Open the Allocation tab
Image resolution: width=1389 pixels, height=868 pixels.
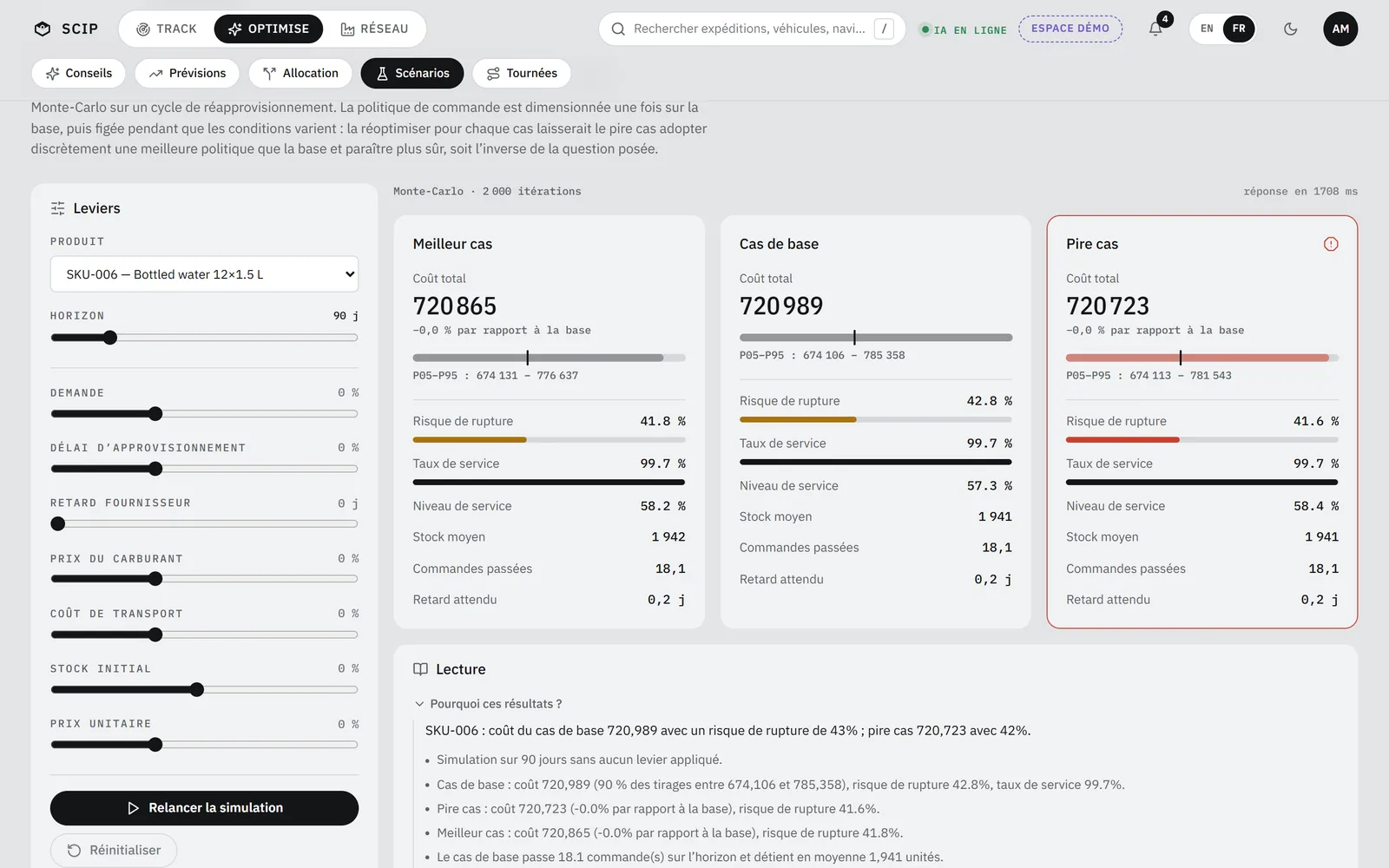[x=300, y=73]
